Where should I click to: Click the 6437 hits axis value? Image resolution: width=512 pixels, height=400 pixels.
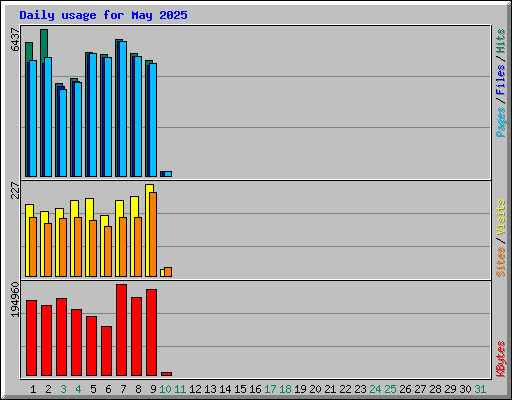pyautogui.click(x=15, y=40)
